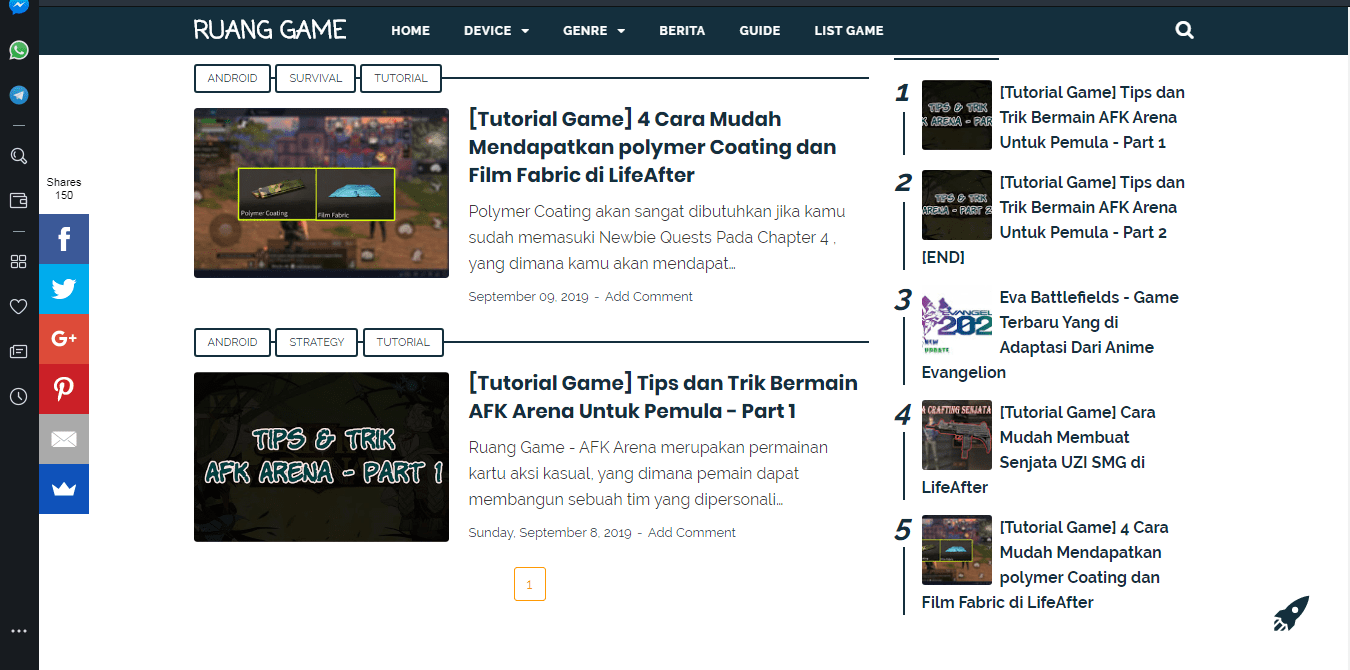Open popular post 2 AFK Arena Part 2 title
Image resolution: width=1350 pixels, height=670 pixels.
(1054, 220)
